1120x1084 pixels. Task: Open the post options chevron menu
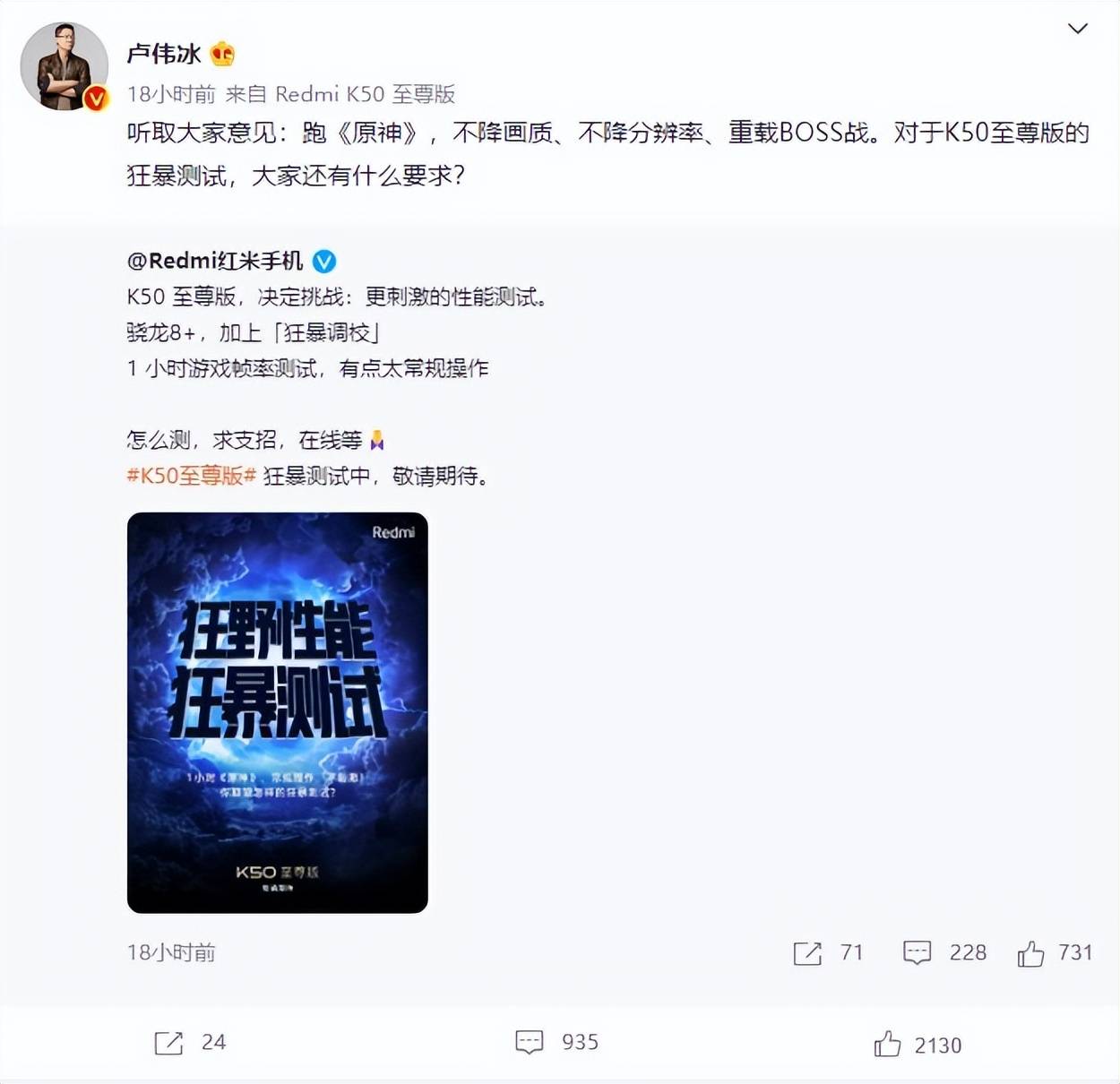tap(1077, 29)
